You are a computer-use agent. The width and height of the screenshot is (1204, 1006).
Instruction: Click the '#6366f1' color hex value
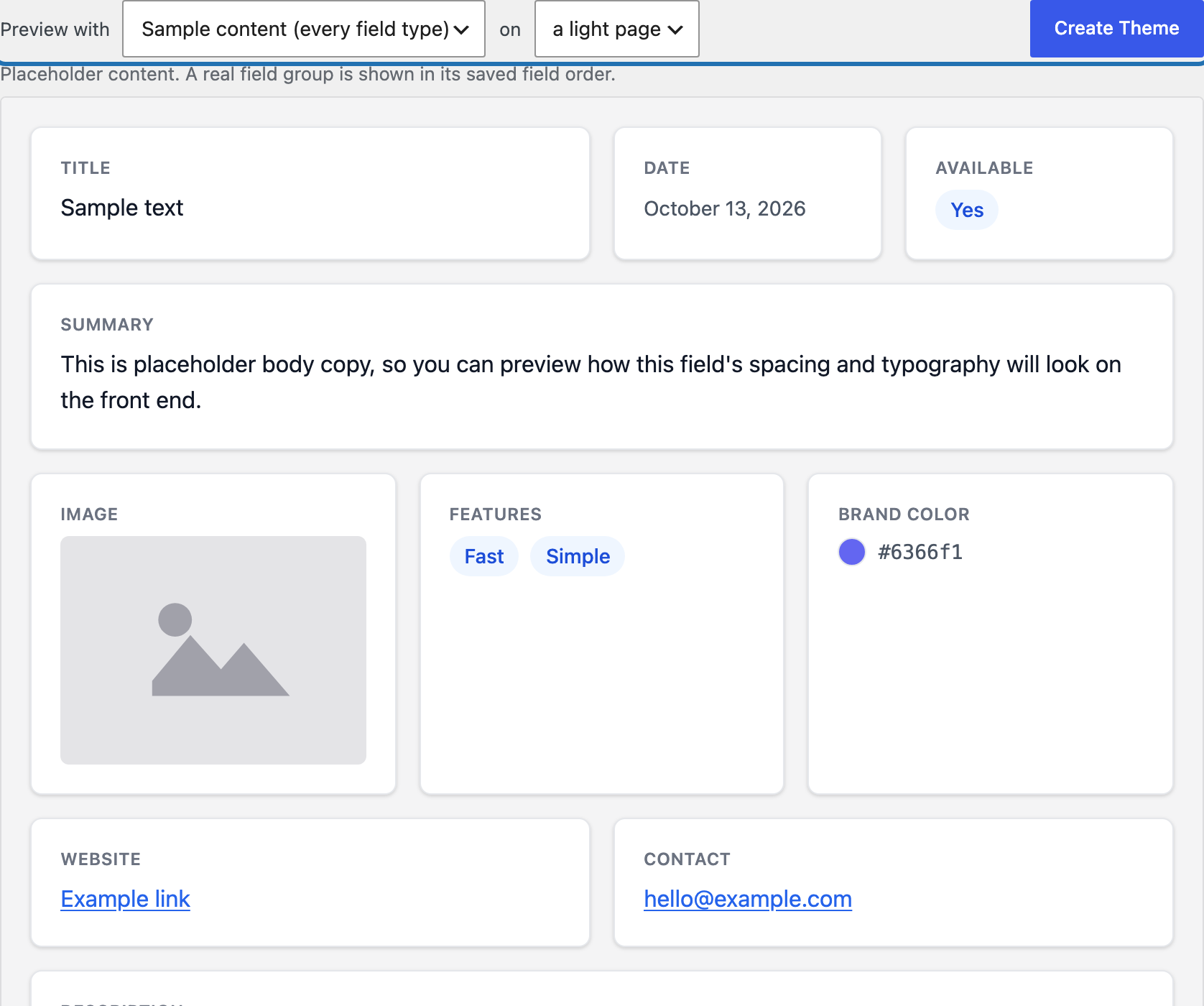pos(920,552)
